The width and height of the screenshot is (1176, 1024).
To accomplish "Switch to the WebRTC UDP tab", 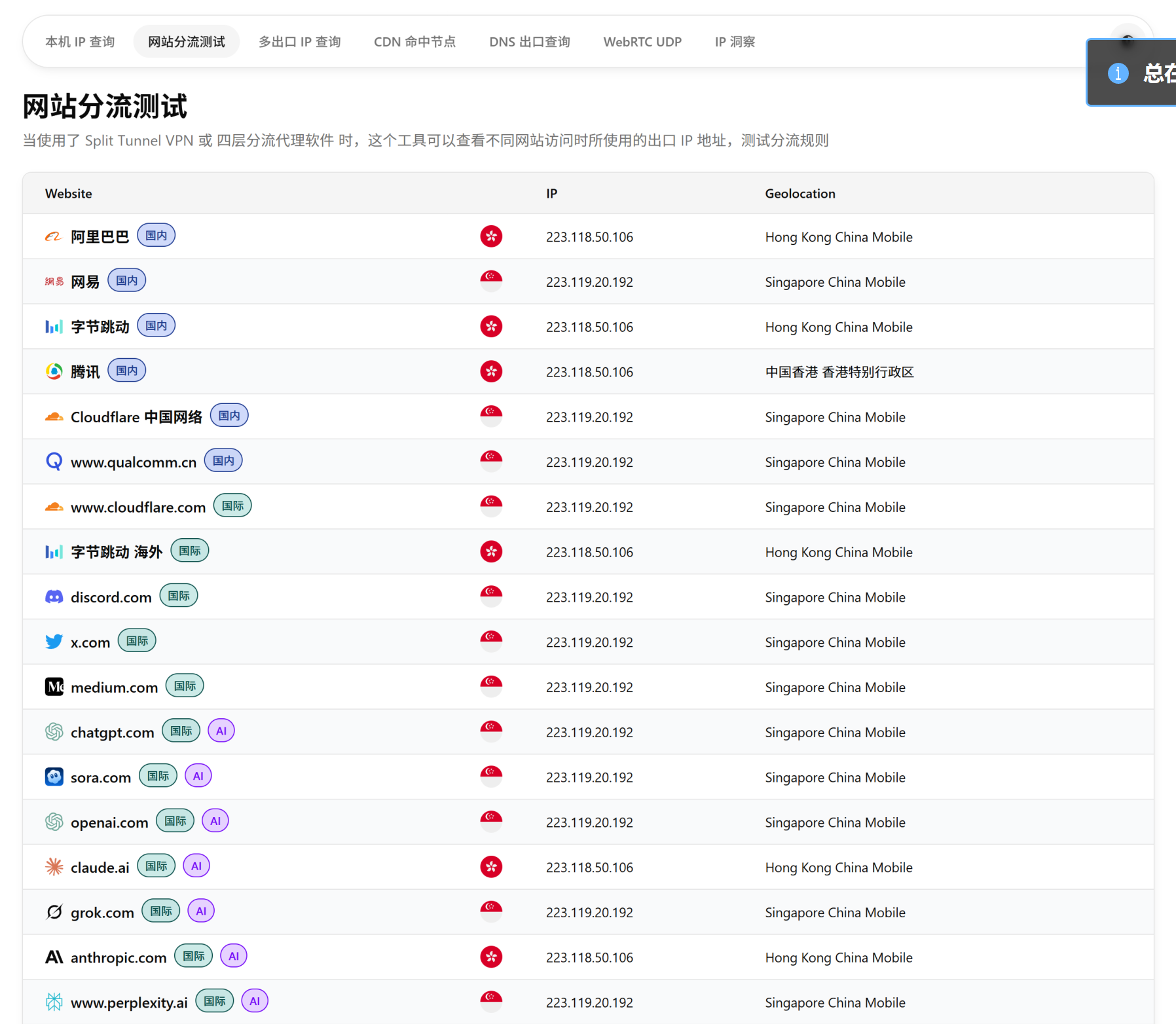I will tap(642, 41).
